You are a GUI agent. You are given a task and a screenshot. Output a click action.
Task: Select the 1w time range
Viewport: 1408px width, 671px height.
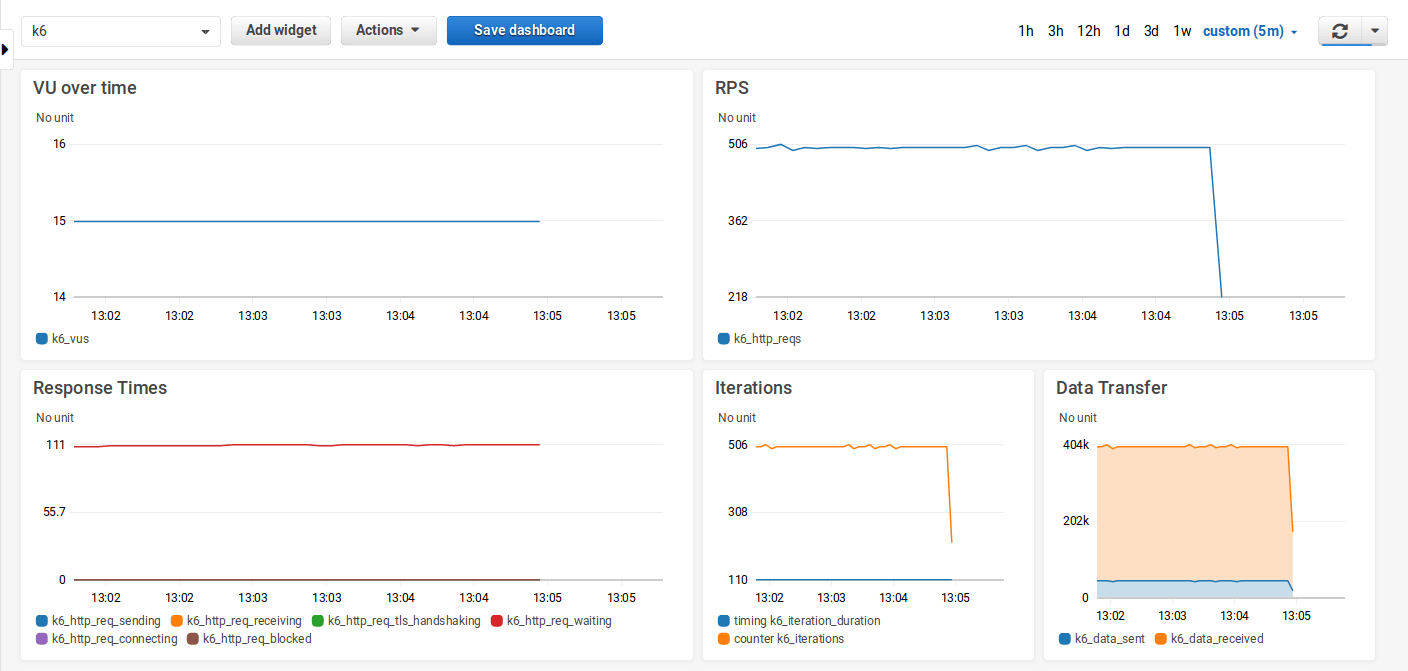(1182, 31)
